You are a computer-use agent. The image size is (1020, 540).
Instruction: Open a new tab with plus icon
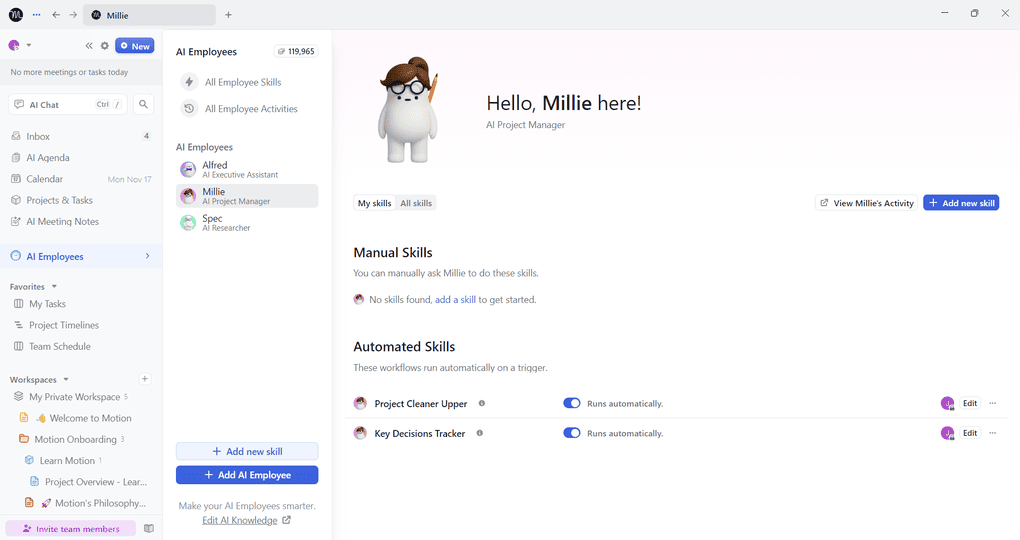228,14
